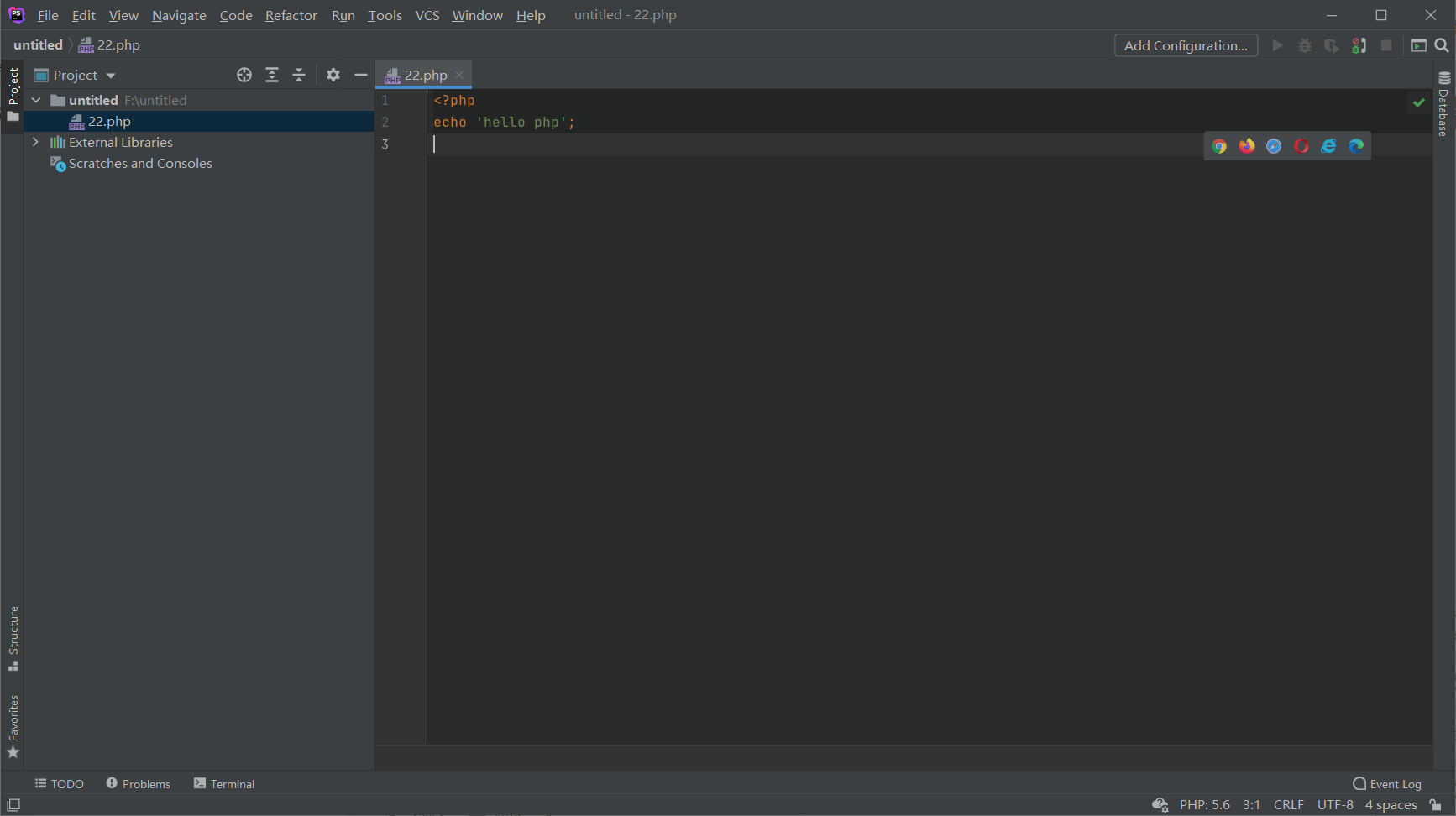The image size is (1456, 816).
Task: Click the PhpStorm logo icon
Action: tap(16, 15)
